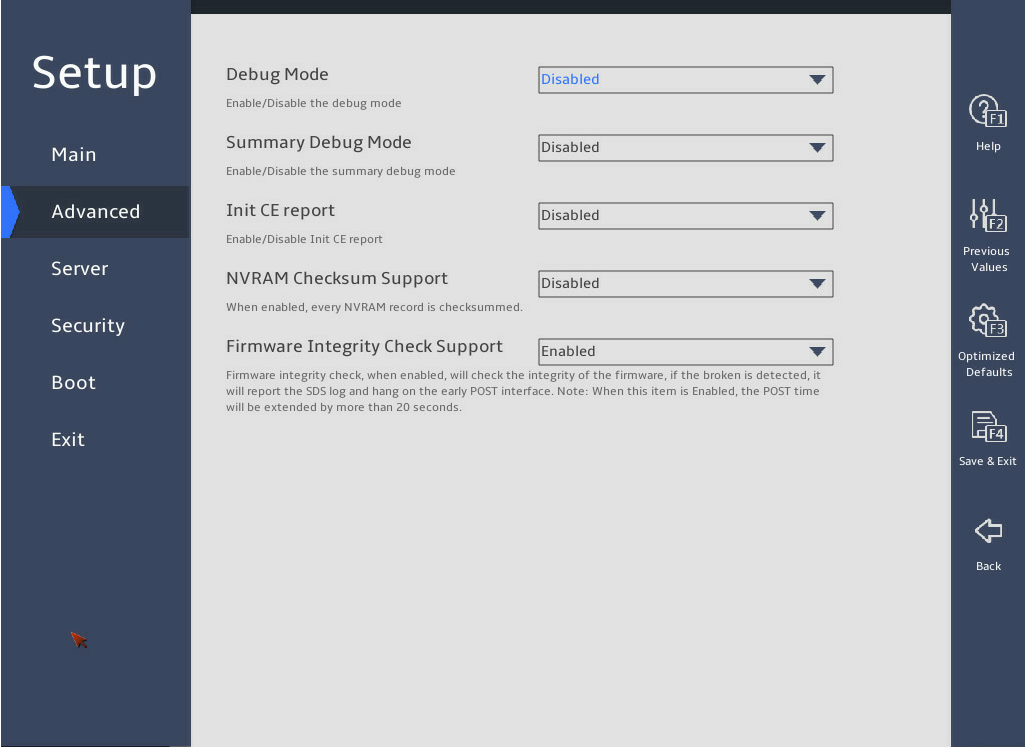Image resolution: width=1026 pixels, height=747 pixels.
Task: Select the Firmware Integrity Check Support label
Action: [364, 347]
